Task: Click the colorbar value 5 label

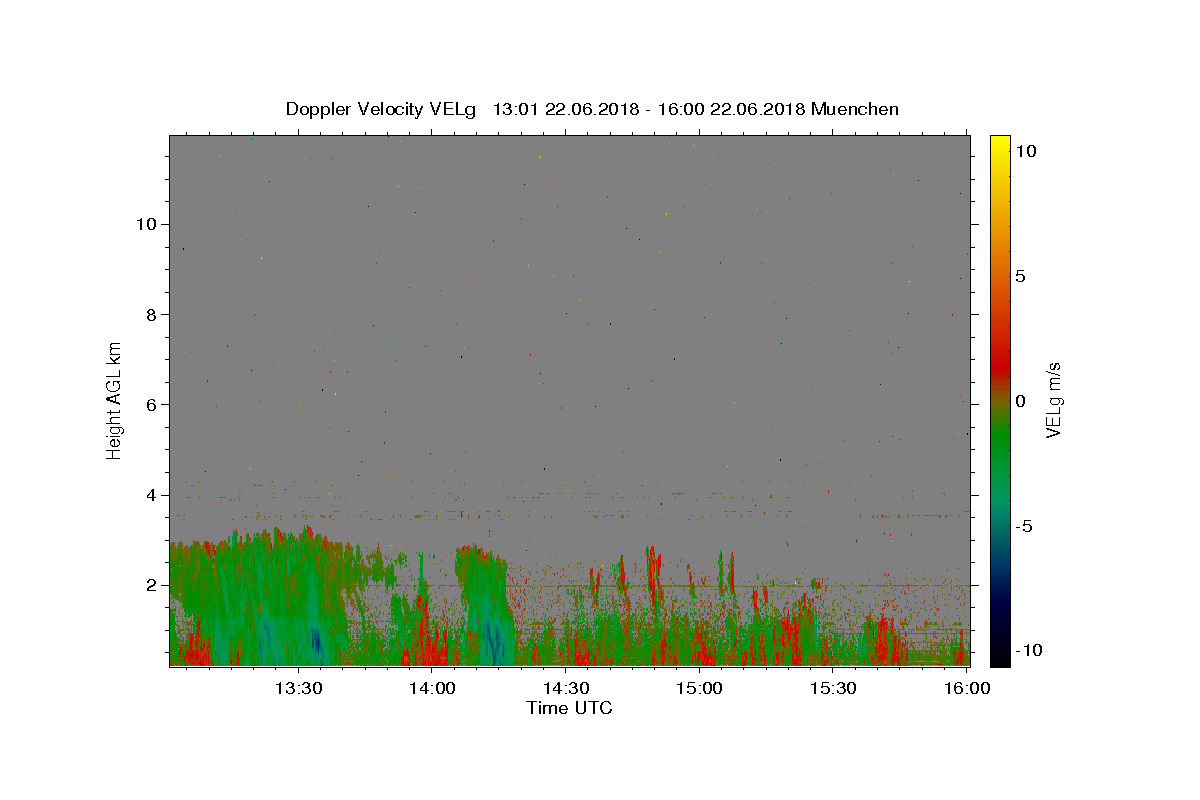Action: 1020,276
